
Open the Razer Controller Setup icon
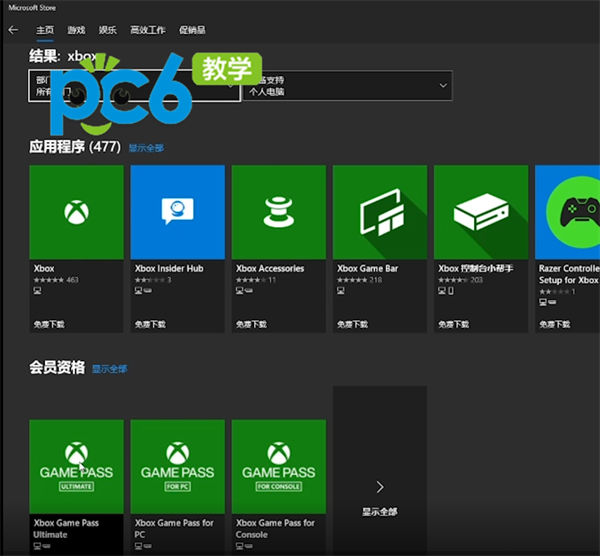pyautogui.click(x=570, y=212)
